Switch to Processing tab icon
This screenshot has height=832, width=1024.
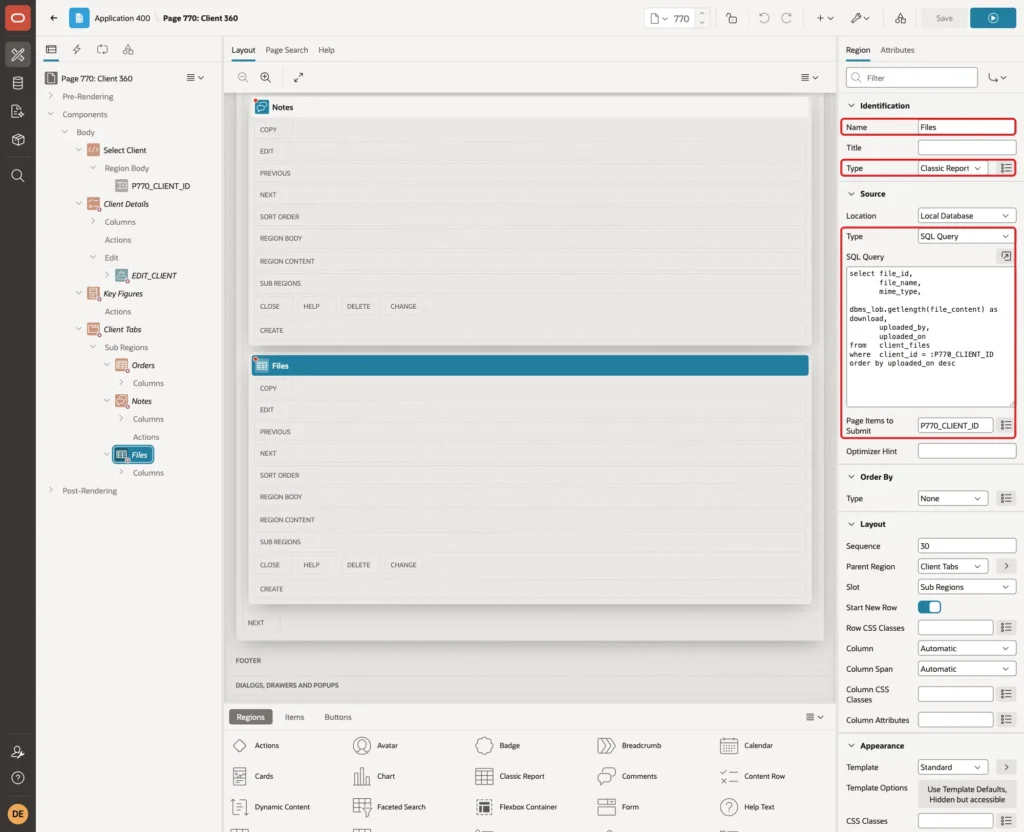103,50
